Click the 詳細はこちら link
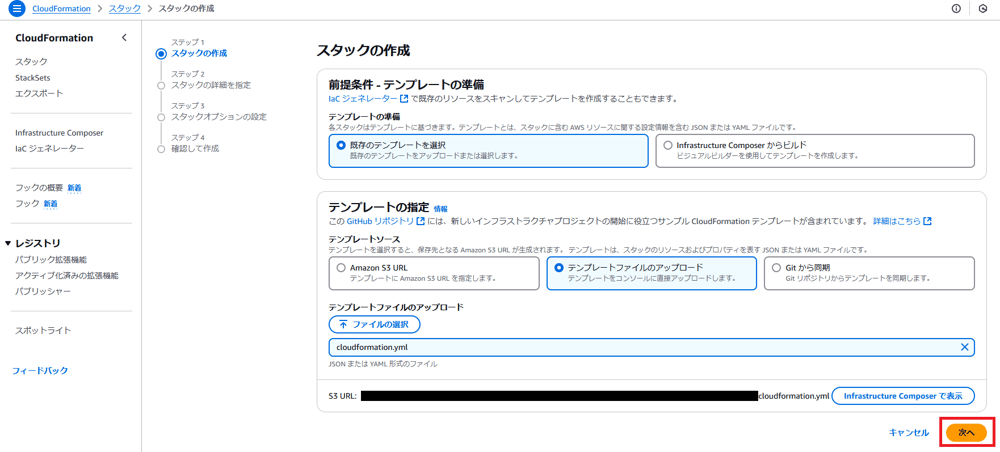This screenshot has width=1000, height=452. (x=902, y=221)
